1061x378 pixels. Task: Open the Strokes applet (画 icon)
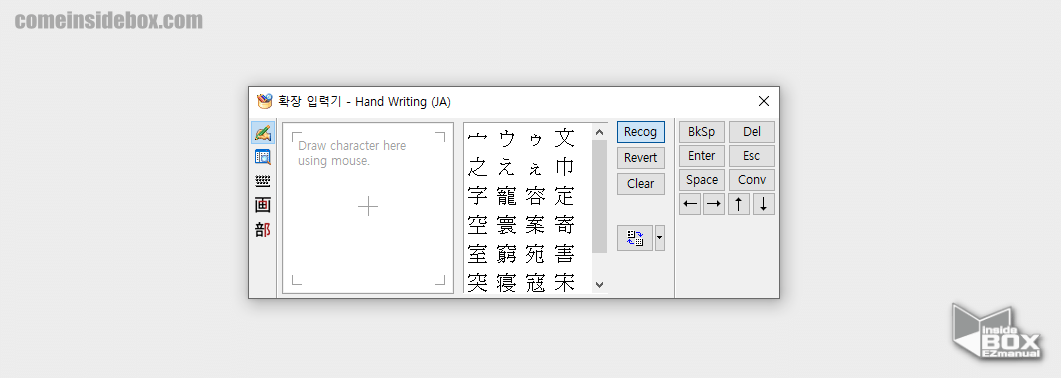(263, 205)
